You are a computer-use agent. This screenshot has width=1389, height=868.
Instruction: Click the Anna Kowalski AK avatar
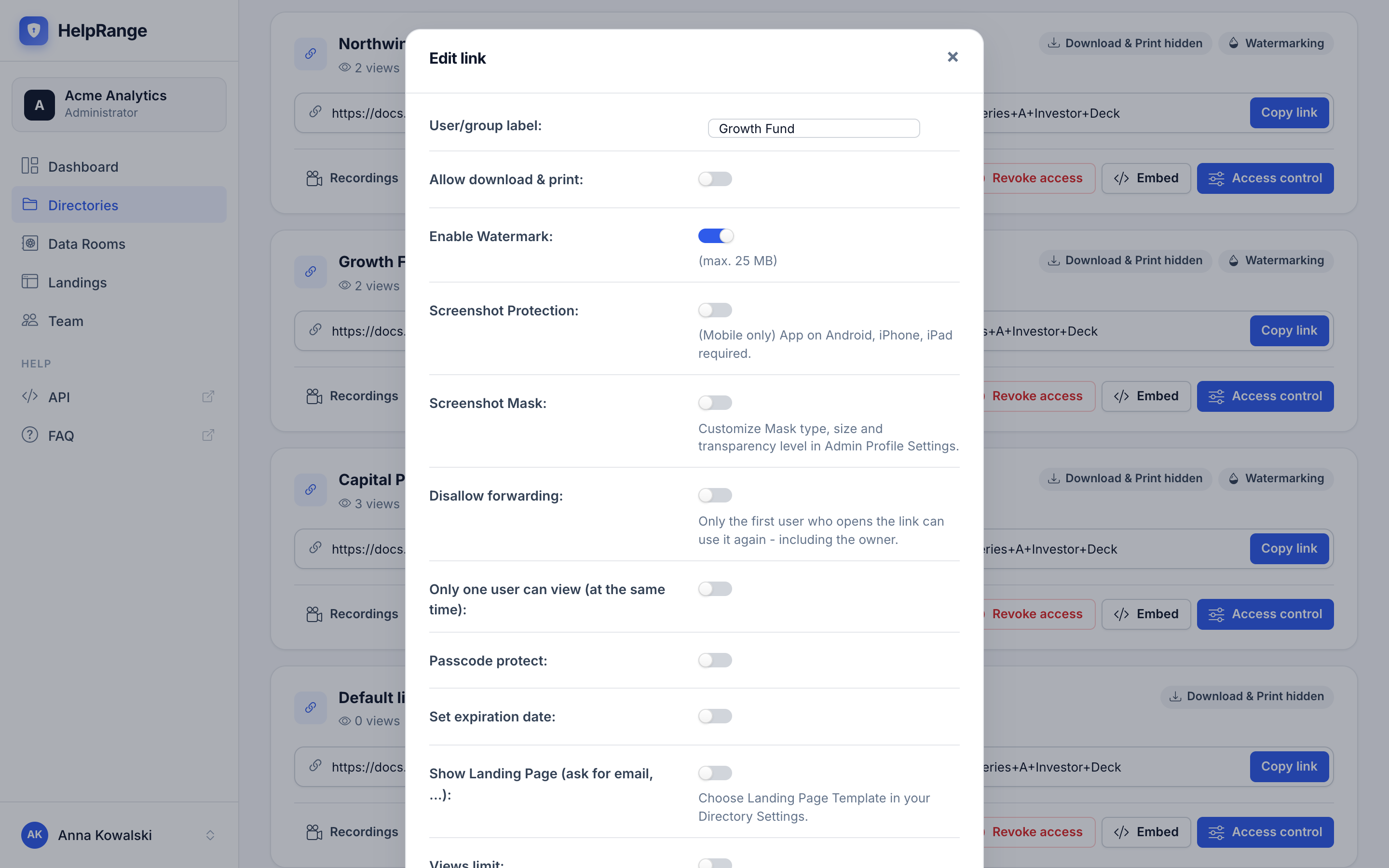[x=34, y=835]
